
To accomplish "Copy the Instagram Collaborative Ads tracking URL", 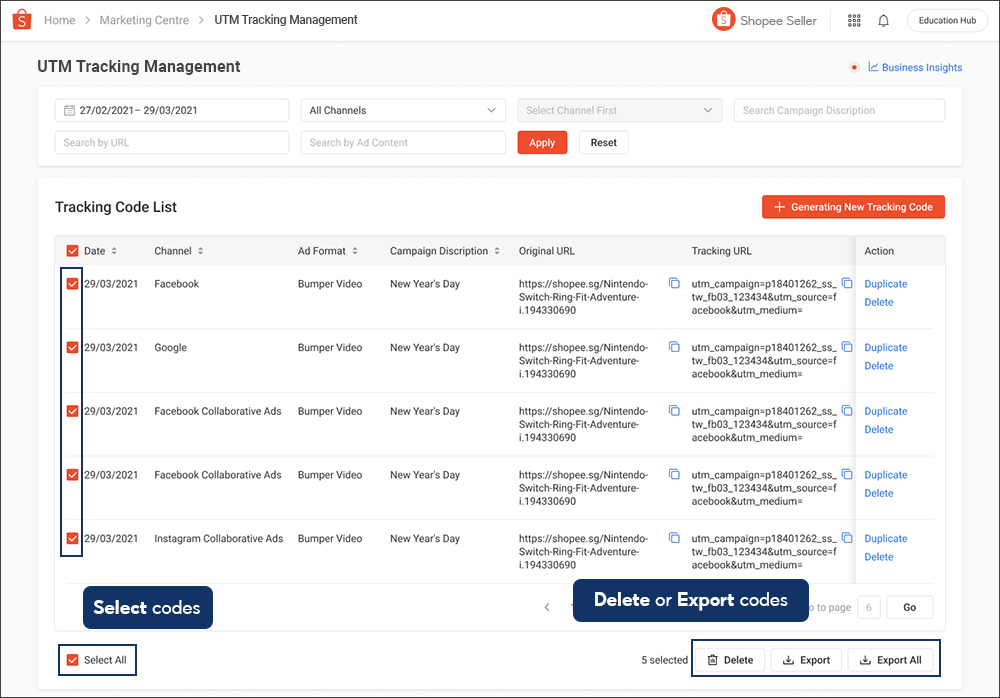I will pos(847,538).
